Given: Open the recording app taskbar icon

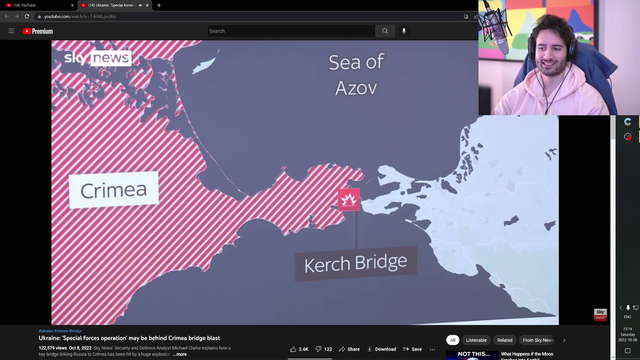Looking at the screenshot, I should point(627,136).
